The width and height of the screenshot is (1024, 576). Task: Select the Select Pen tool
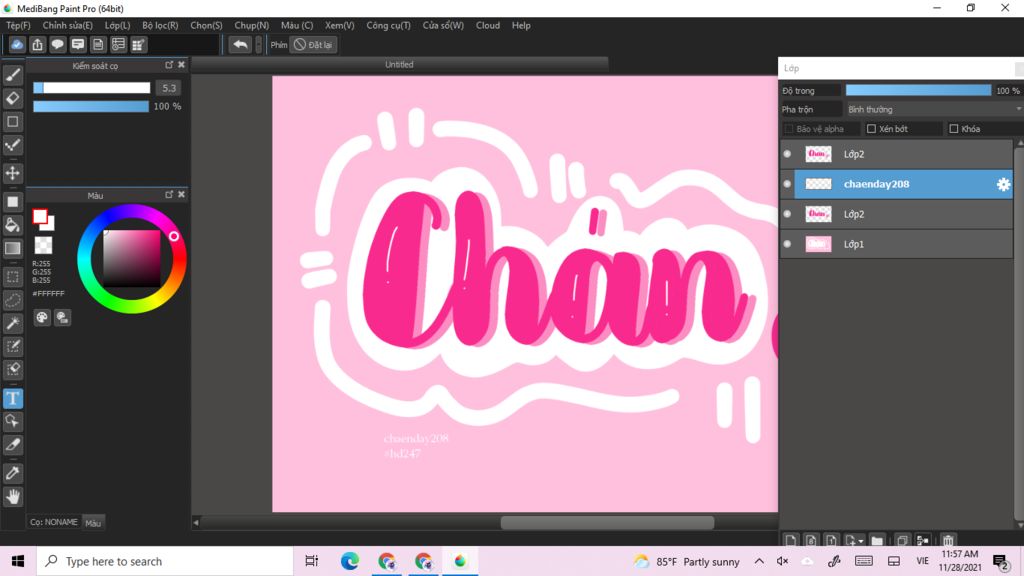pos(12,346)
